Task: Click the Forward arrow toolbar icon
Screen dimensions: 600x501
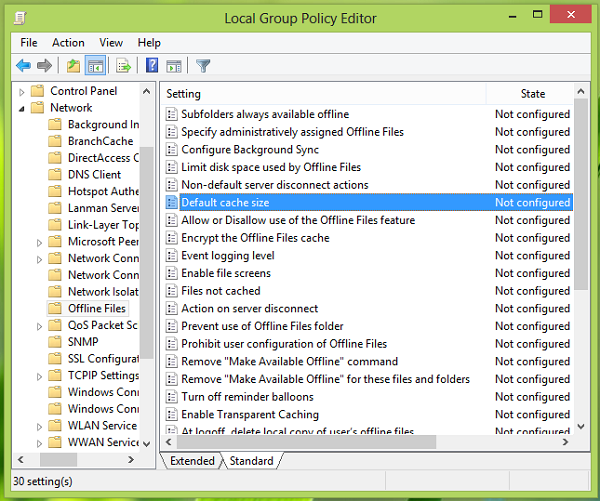Action: (44, 66)
